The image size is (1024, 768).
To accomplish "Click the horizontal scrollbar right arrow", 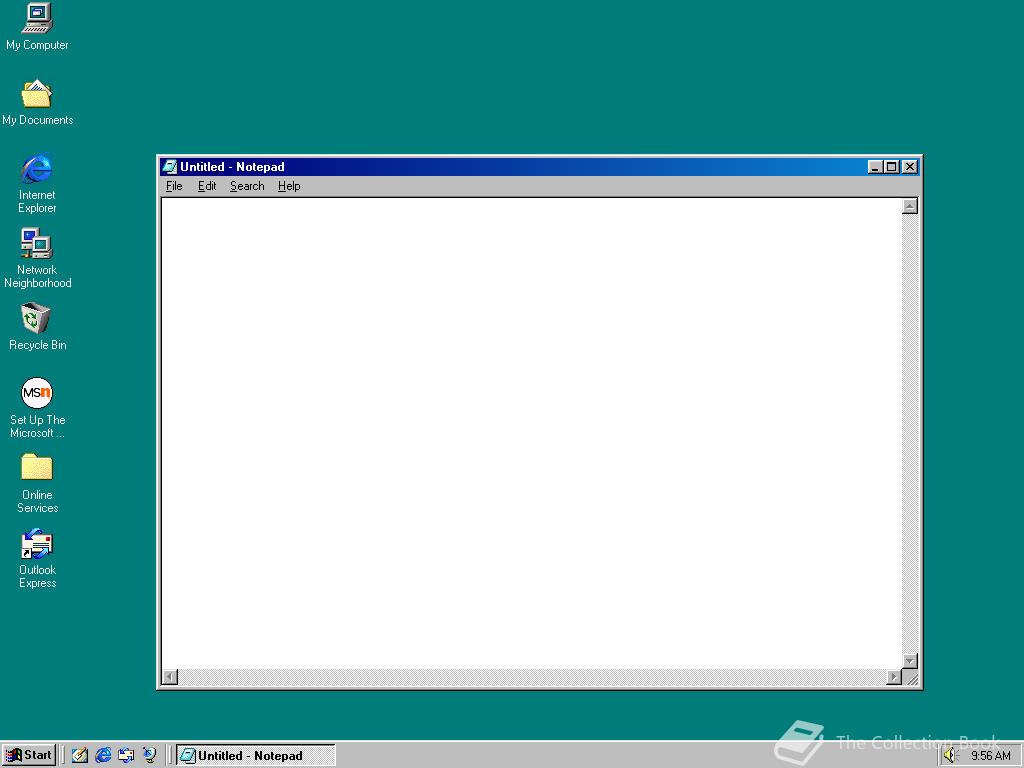I will (894, 677).
